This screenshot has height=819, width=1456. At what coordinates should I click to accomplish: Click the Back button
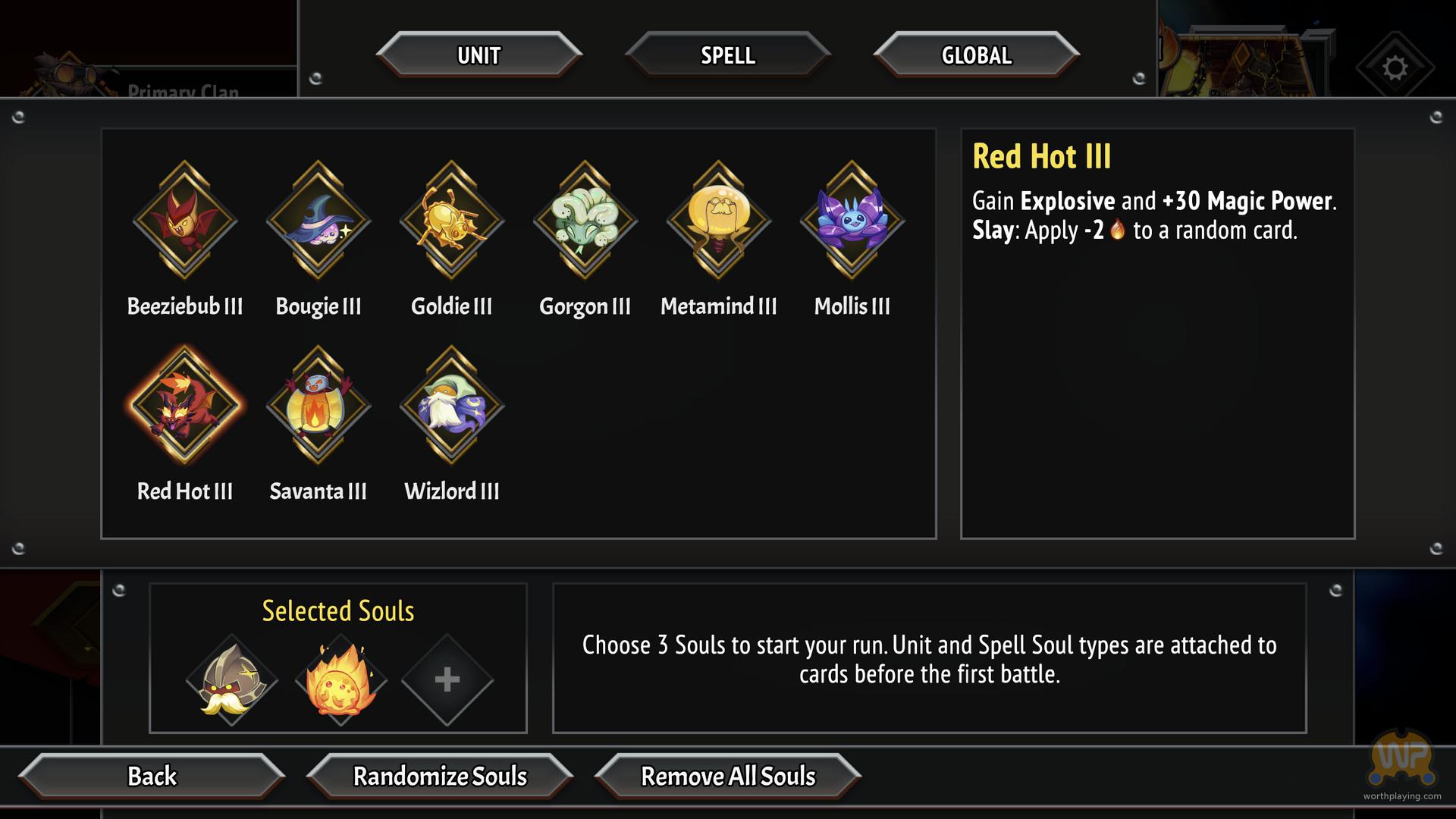click(x=152, y=776)
